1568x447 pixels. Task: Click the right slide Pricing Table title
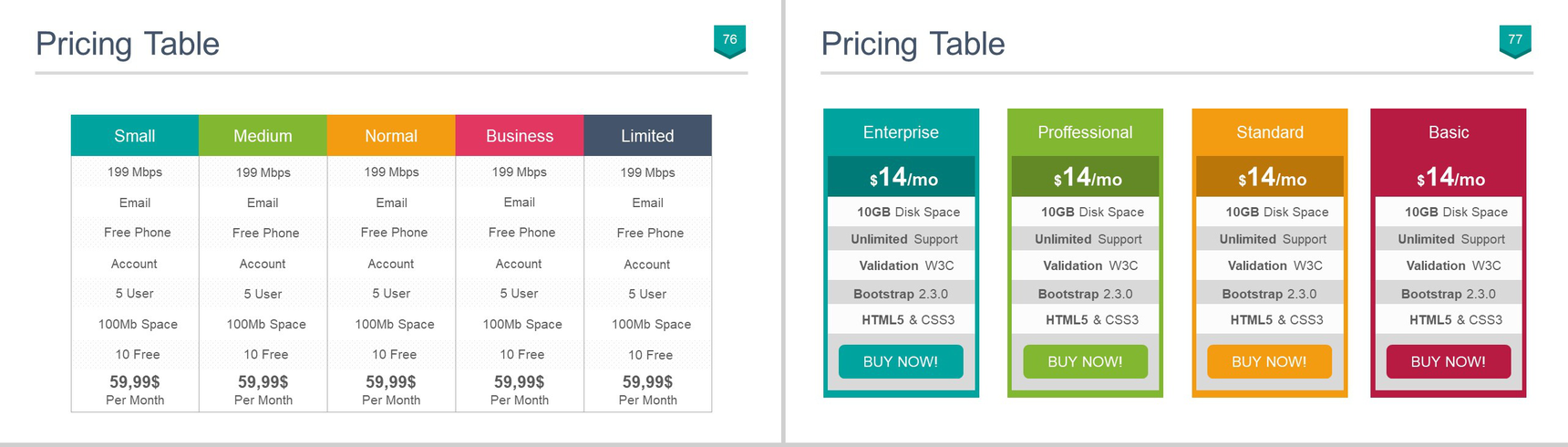tap(913, 44)
